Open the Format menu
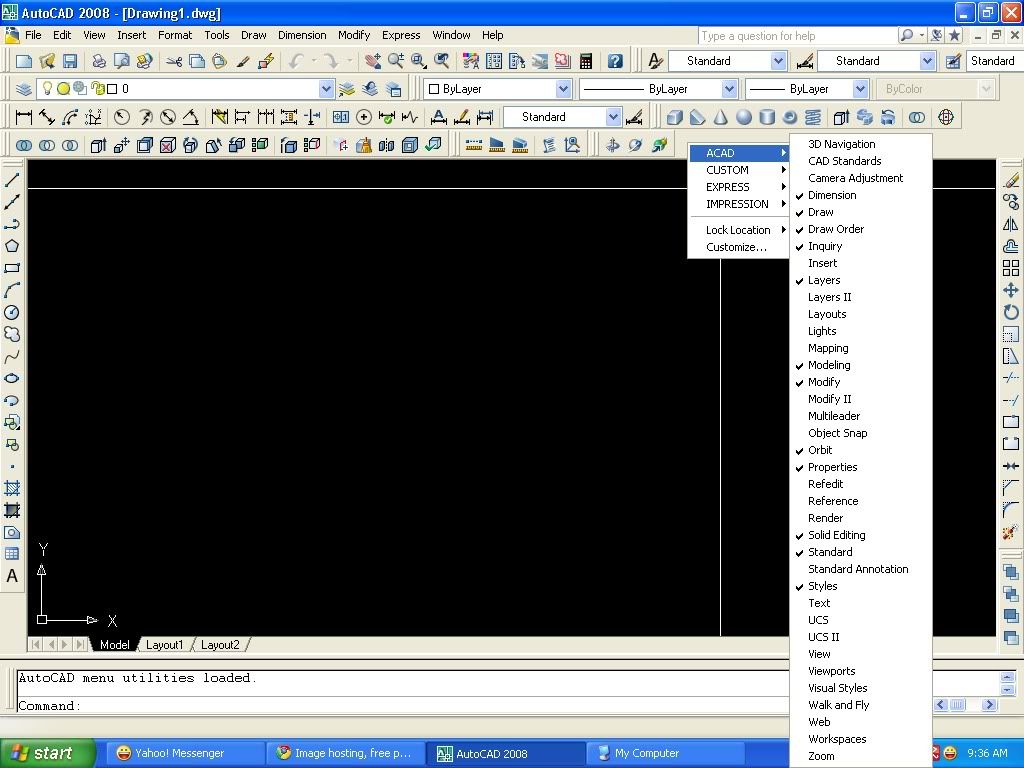 [x=175, y=35]
